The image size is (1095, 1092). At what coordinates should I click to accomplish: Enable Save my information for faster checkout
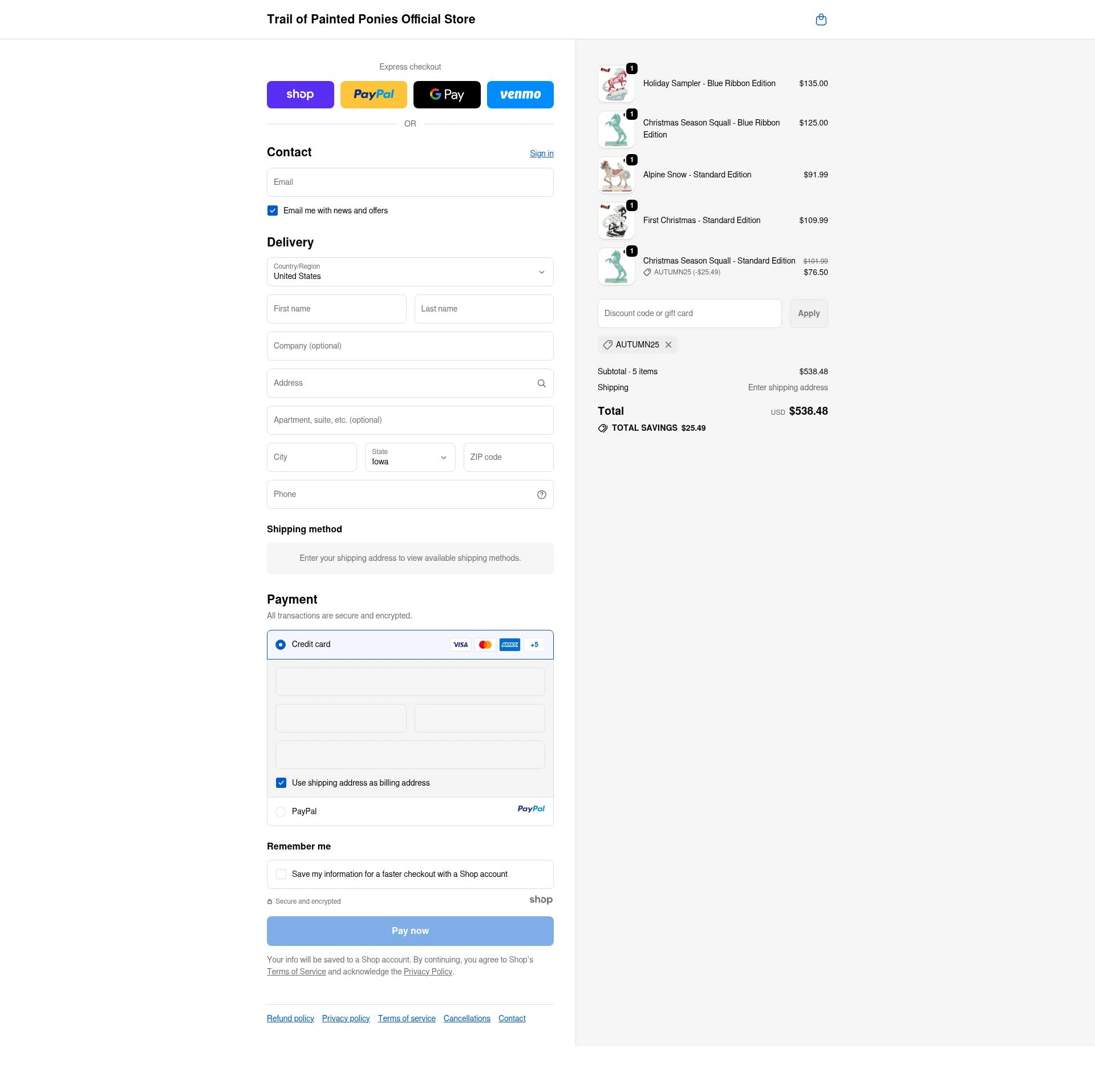(x=281, y=874)
